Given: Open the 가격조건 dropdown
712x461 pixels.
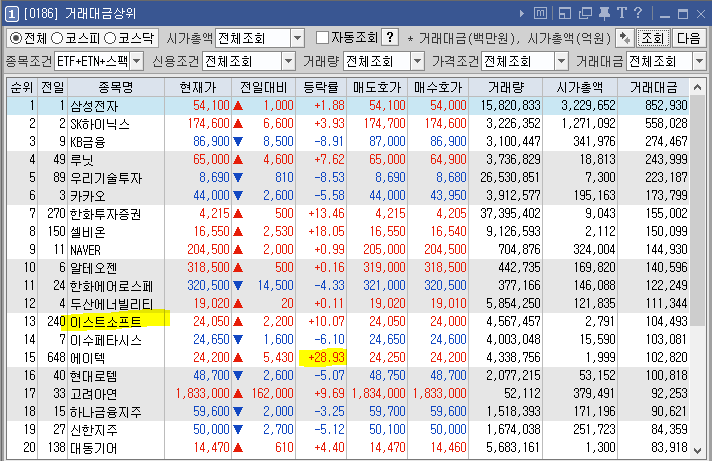Looking at the screenshot, I should pyautogui.click(x=562, y=61).
